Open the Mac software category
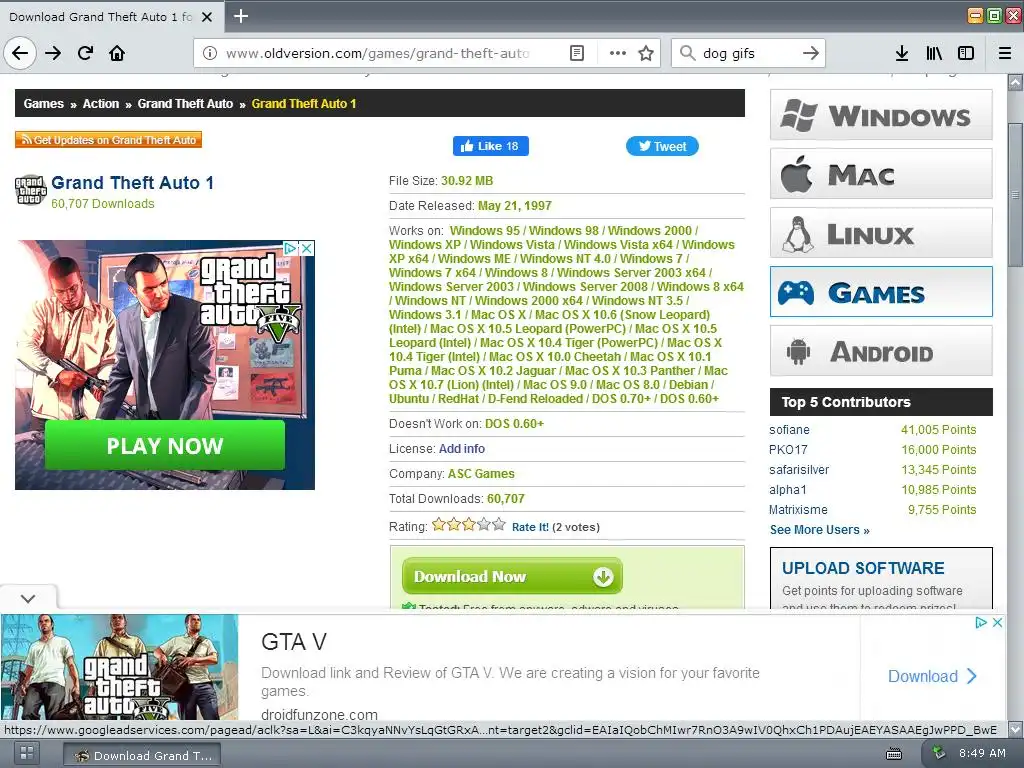Viewport: 1024px width, 768px height. [881, 174]
